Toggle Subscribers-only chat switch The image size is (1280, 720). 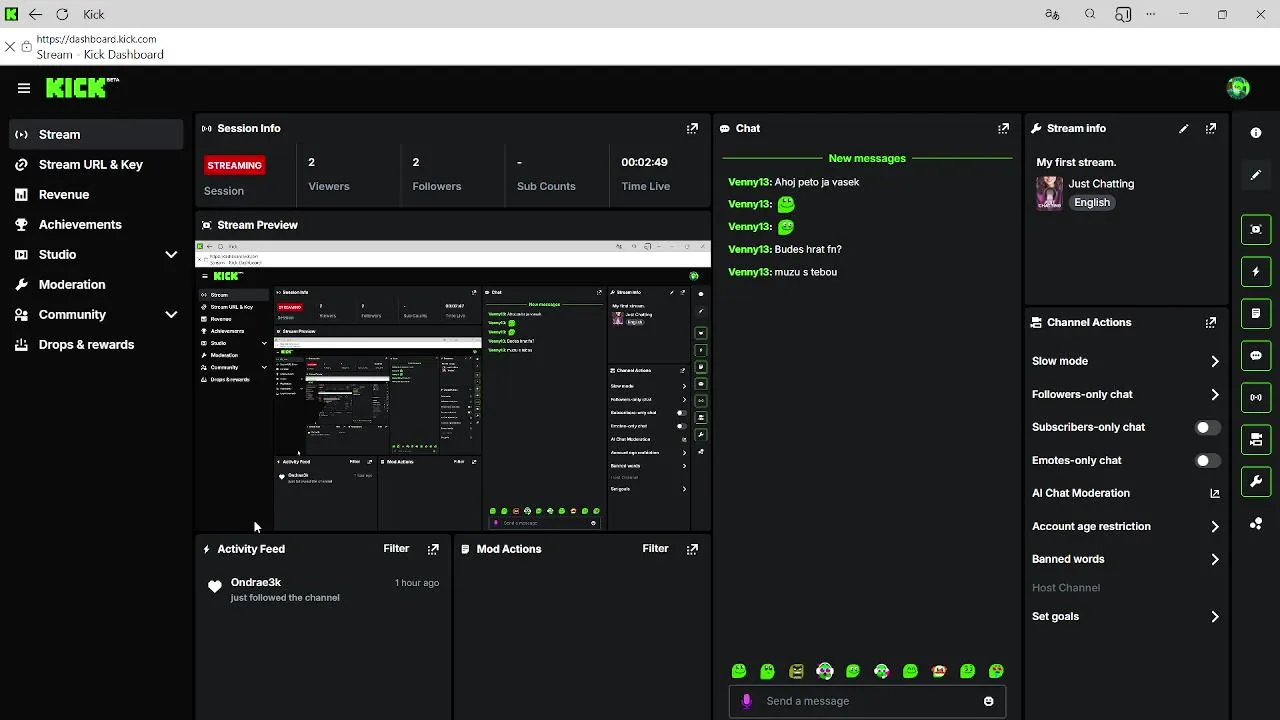tap(1208, 427)
